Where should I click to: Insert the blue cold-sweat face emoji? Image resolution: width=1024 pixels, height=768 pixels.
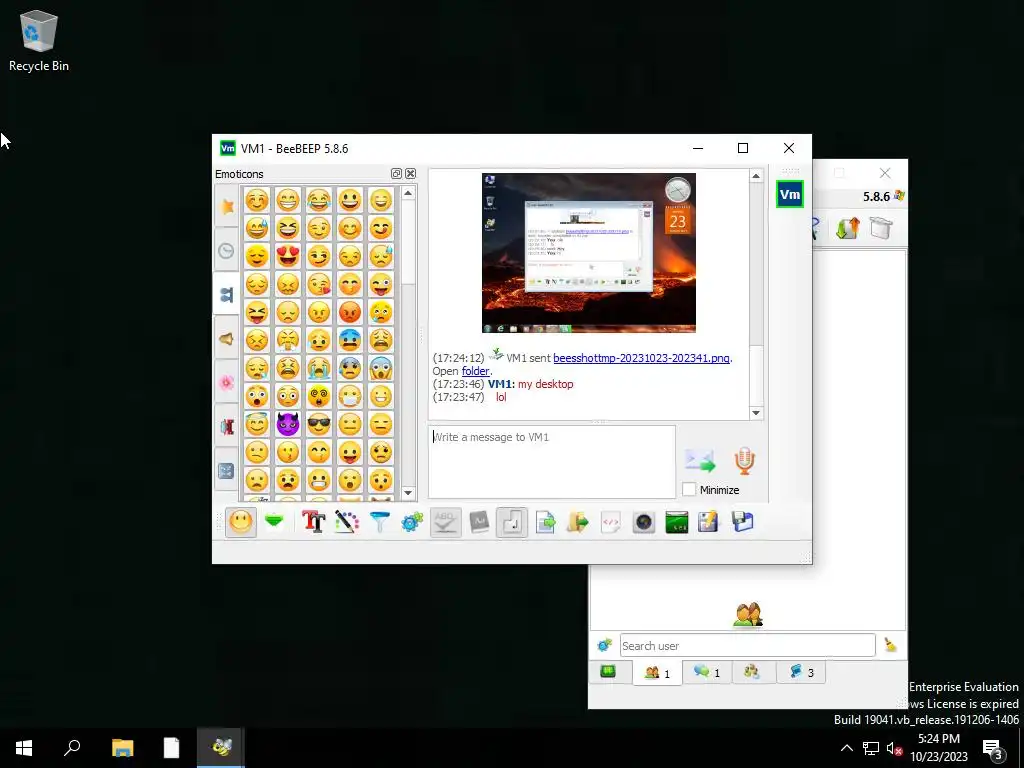[350, 340]
